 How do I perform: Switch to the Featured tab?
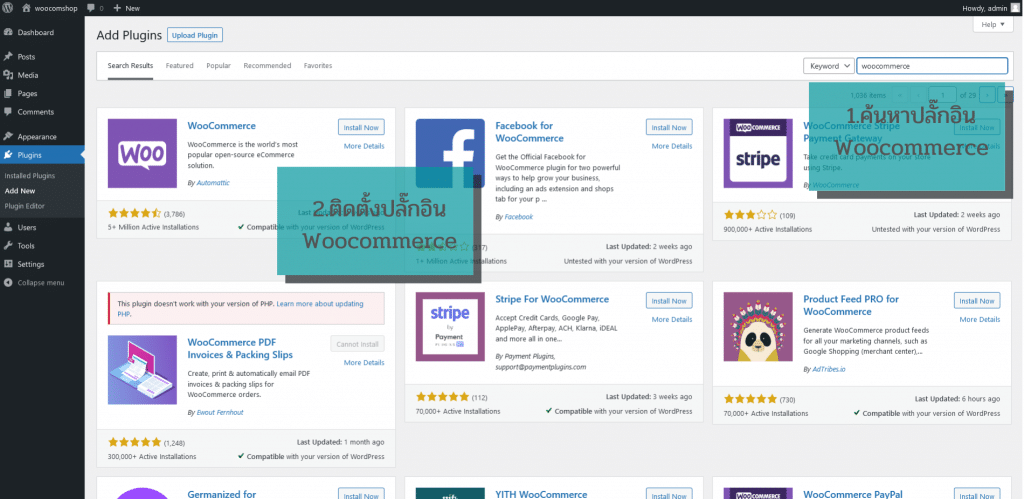(179, 66)
